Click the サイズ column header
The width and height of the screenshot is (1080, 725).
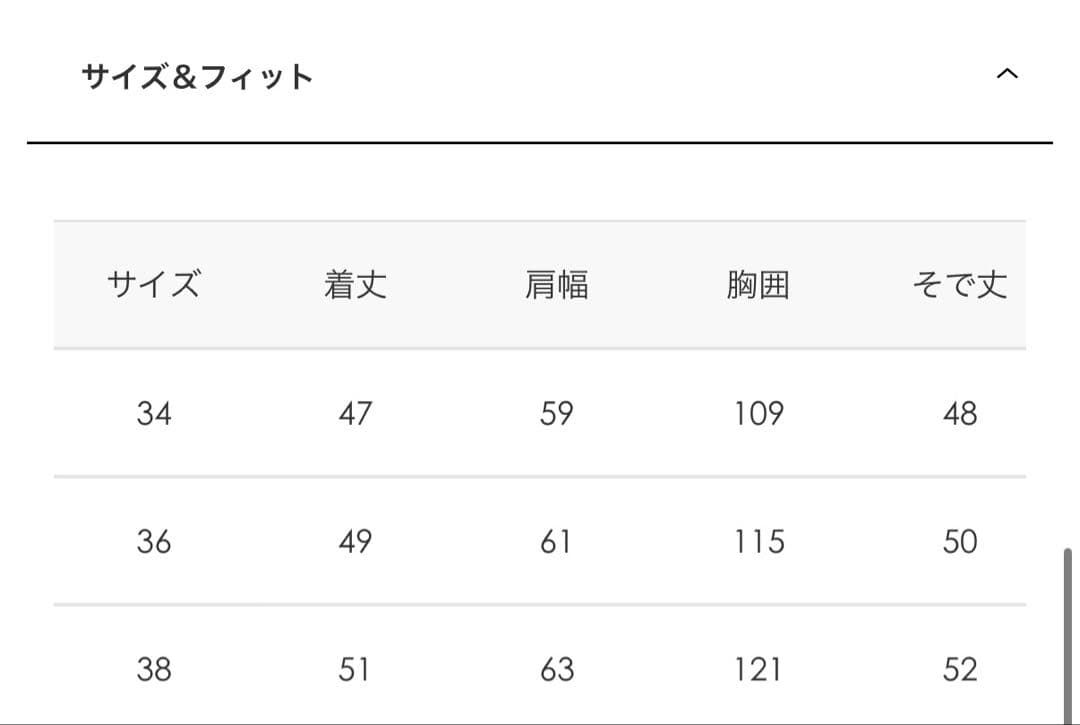click(x=154, y=285)
